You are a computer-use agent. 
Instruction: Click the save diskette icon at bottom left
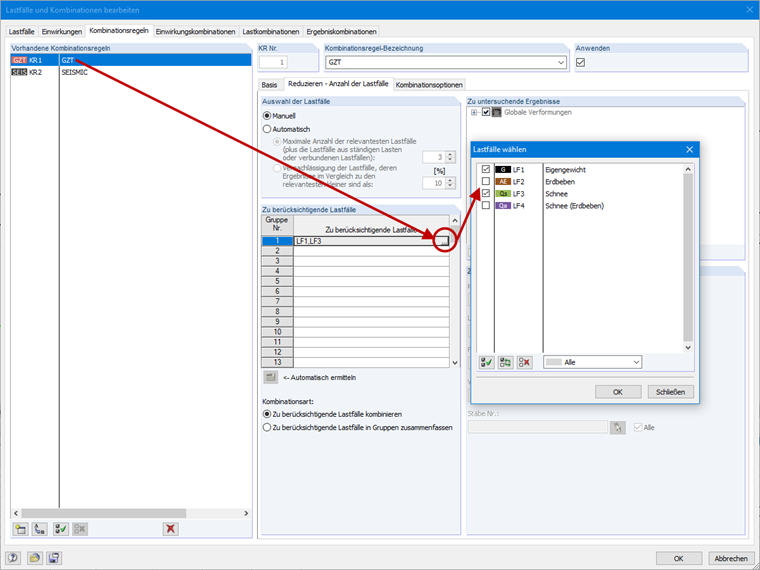[54, 558]
